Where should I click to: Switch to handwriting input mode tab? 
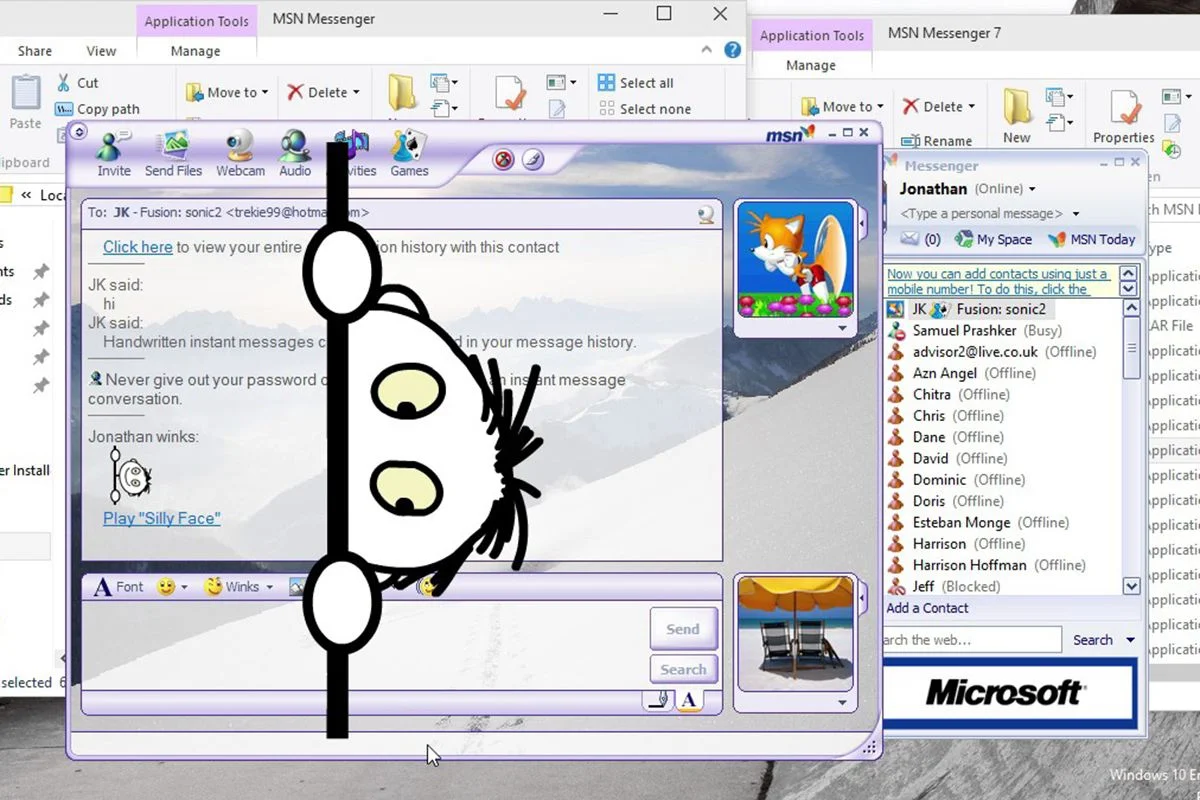(x=658, y=701)
